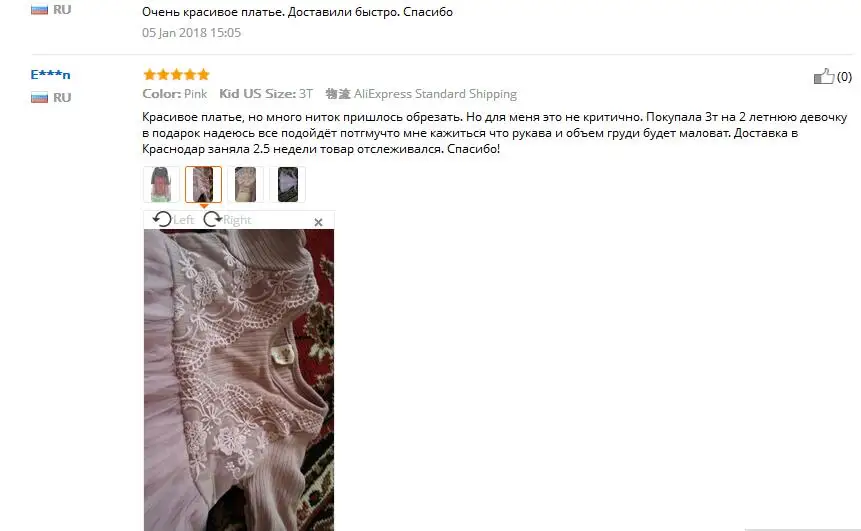Click the five-star rating of E***n's review
Viewport: 861px width, 531px height.
tap(176, 75)
